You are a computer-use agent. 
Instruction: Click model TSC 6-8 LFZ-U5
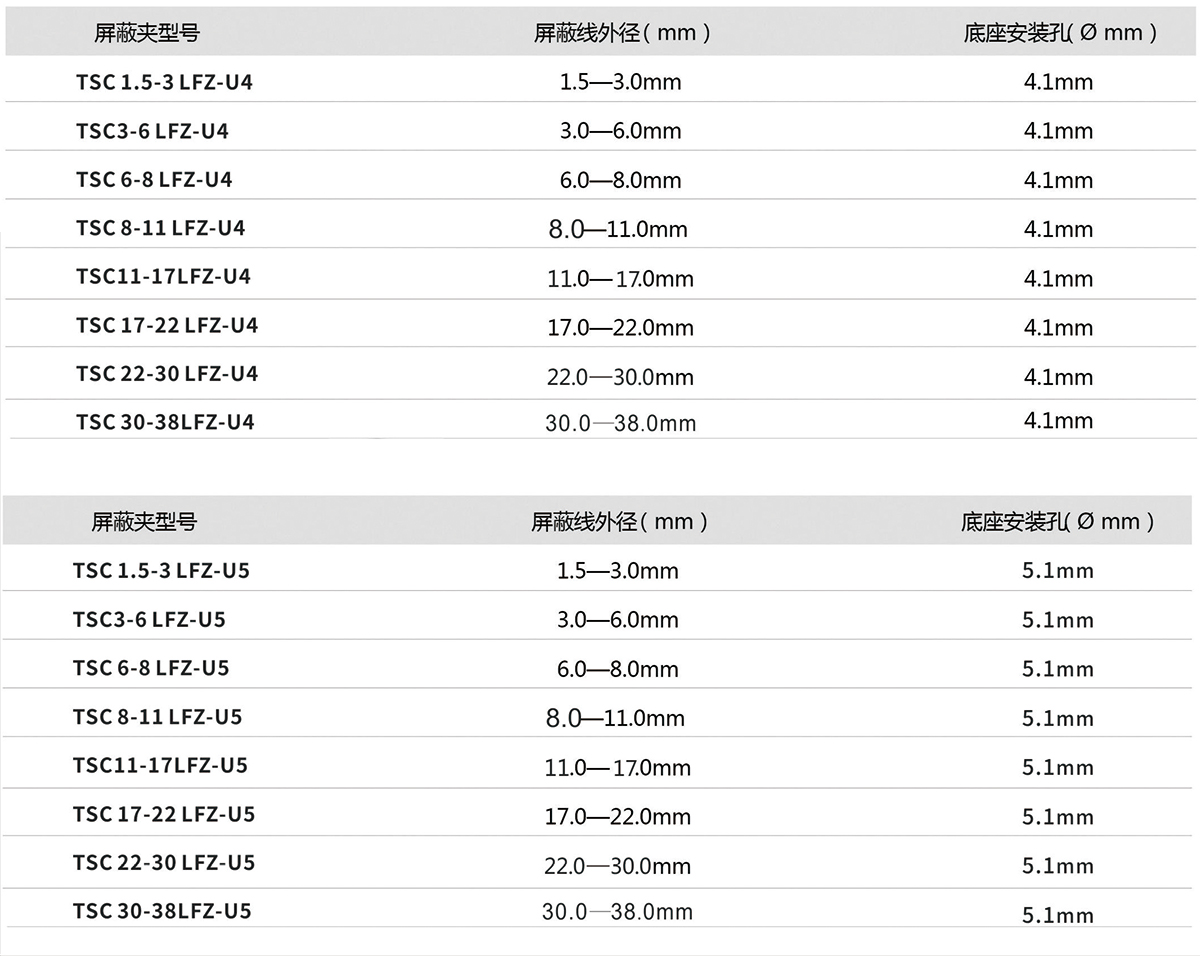(151, 668)
